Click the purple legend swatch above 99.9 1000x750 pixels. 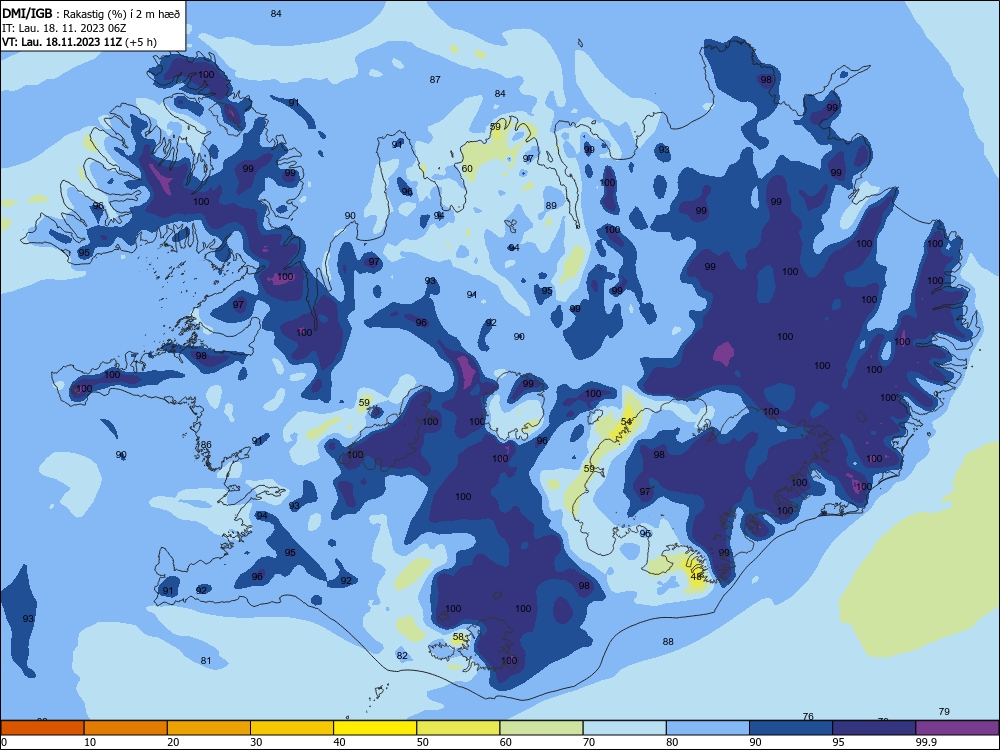(957, 728)
